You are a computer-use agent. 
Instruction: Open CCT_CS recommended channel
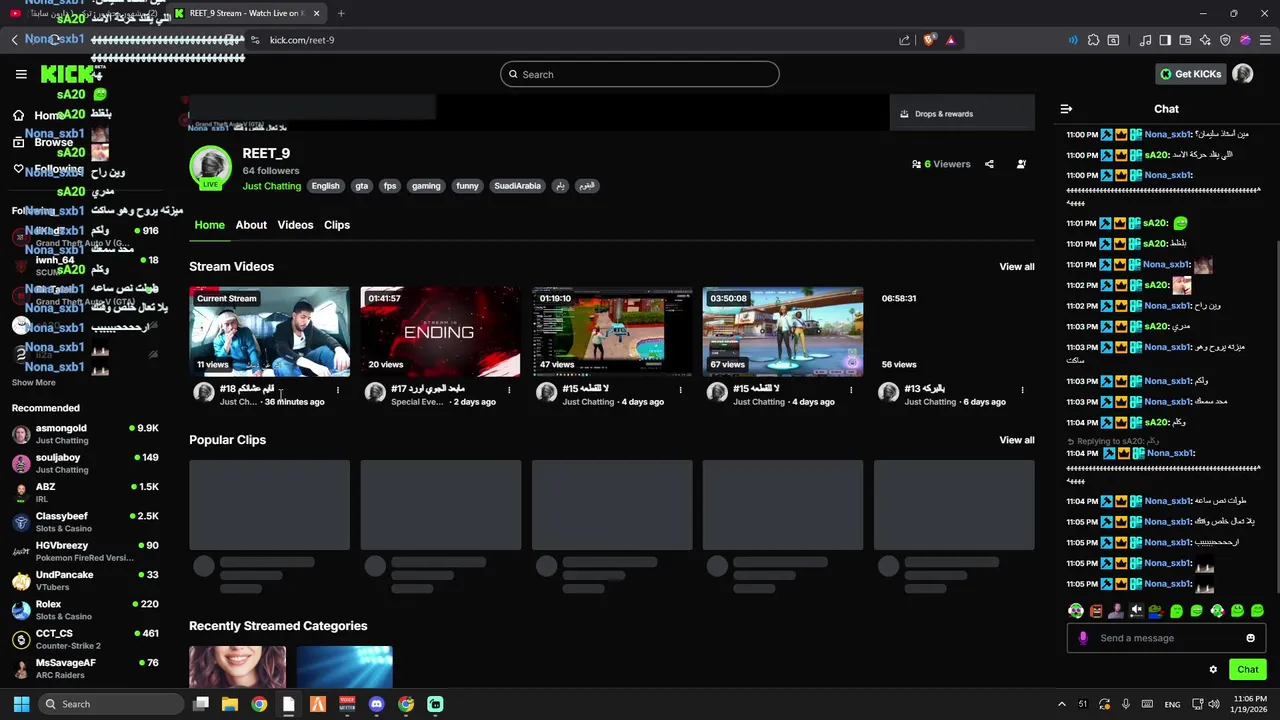click(x=86, y=639)
